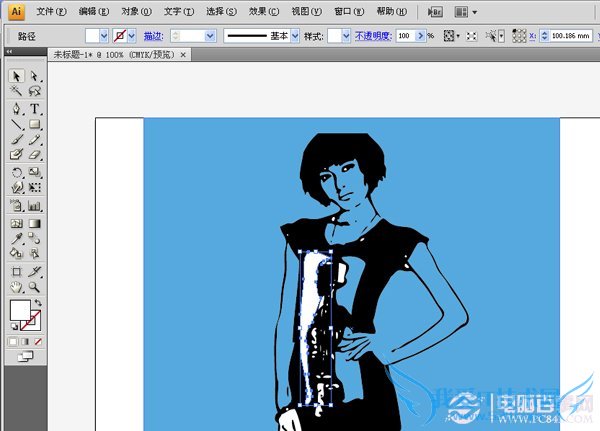Open the 文字 (Type) menu
The width and height of the screenshot is (600, 431).
(x=179, y=11)
